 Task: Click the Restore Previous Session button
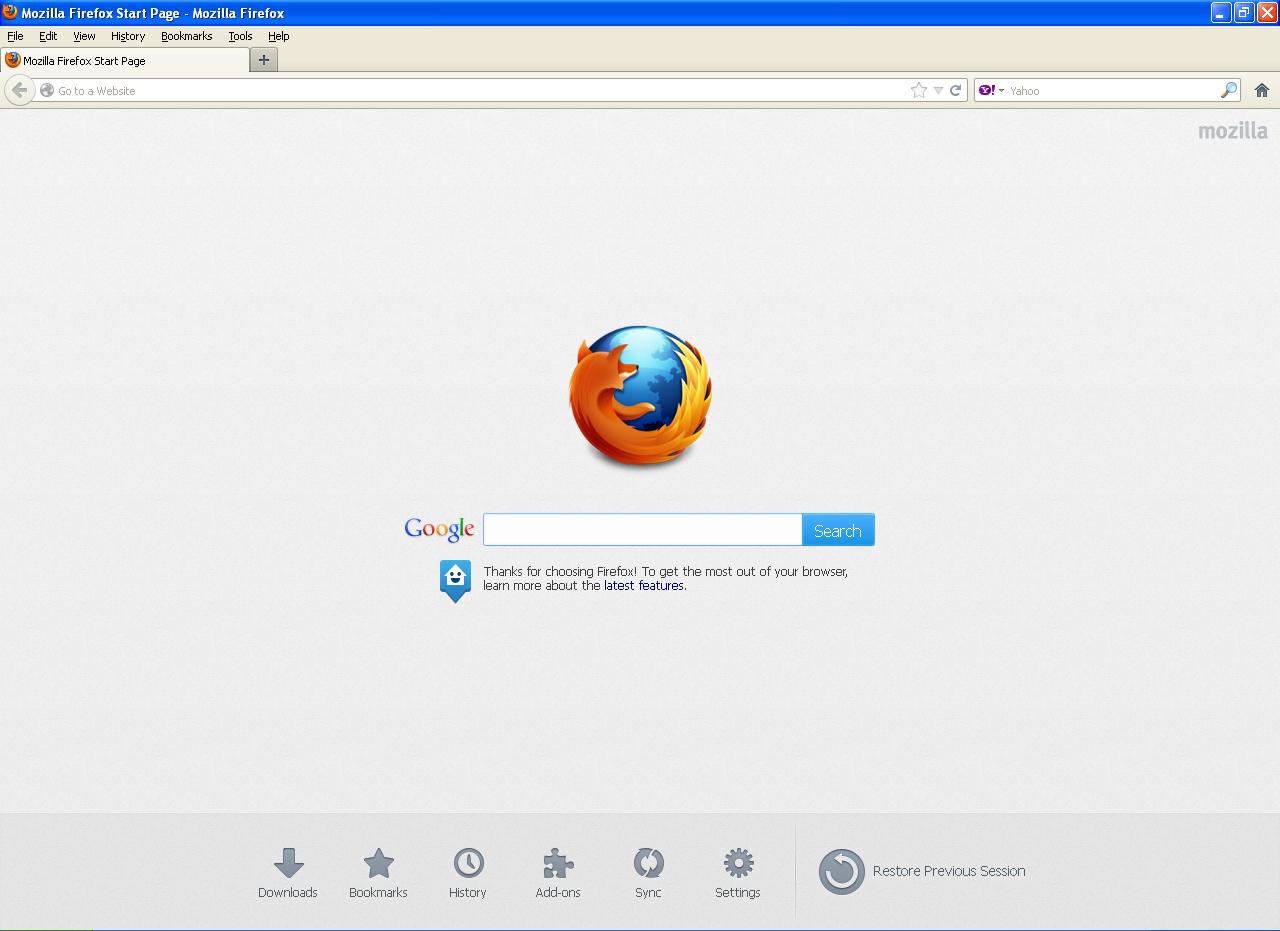click(922, 871)
